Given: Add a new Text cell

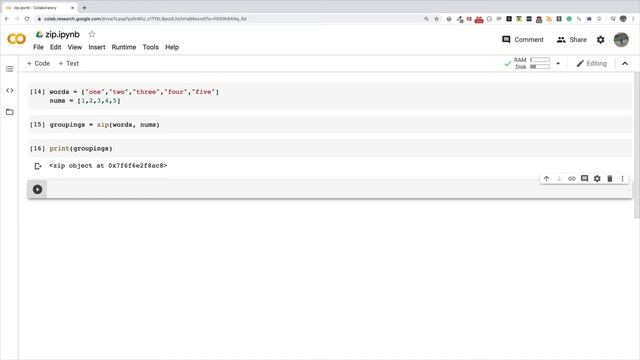Looking at the screenshot, I should (69, 64).
